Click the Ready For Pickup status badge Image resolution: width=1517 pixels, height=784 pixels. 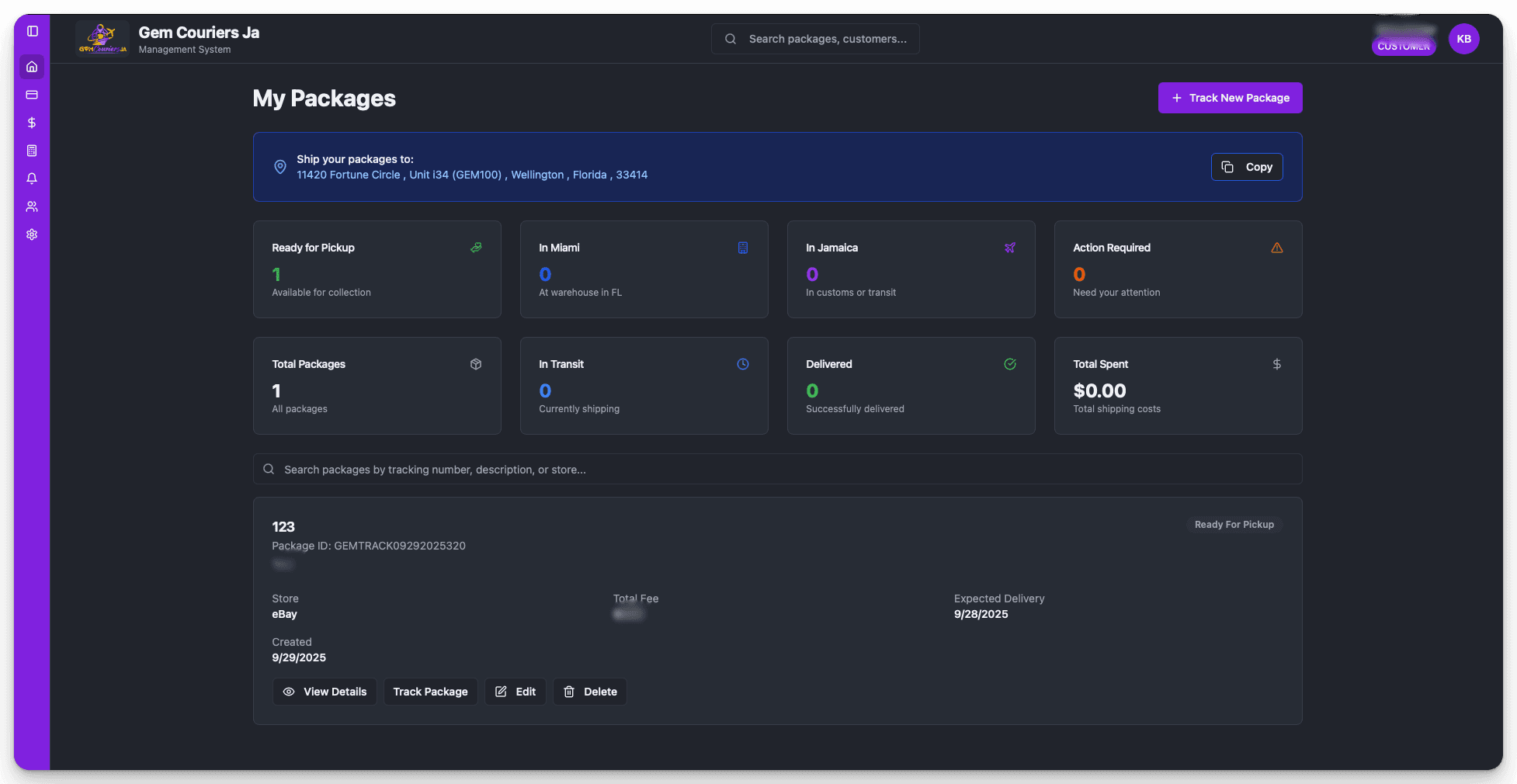1234,524
